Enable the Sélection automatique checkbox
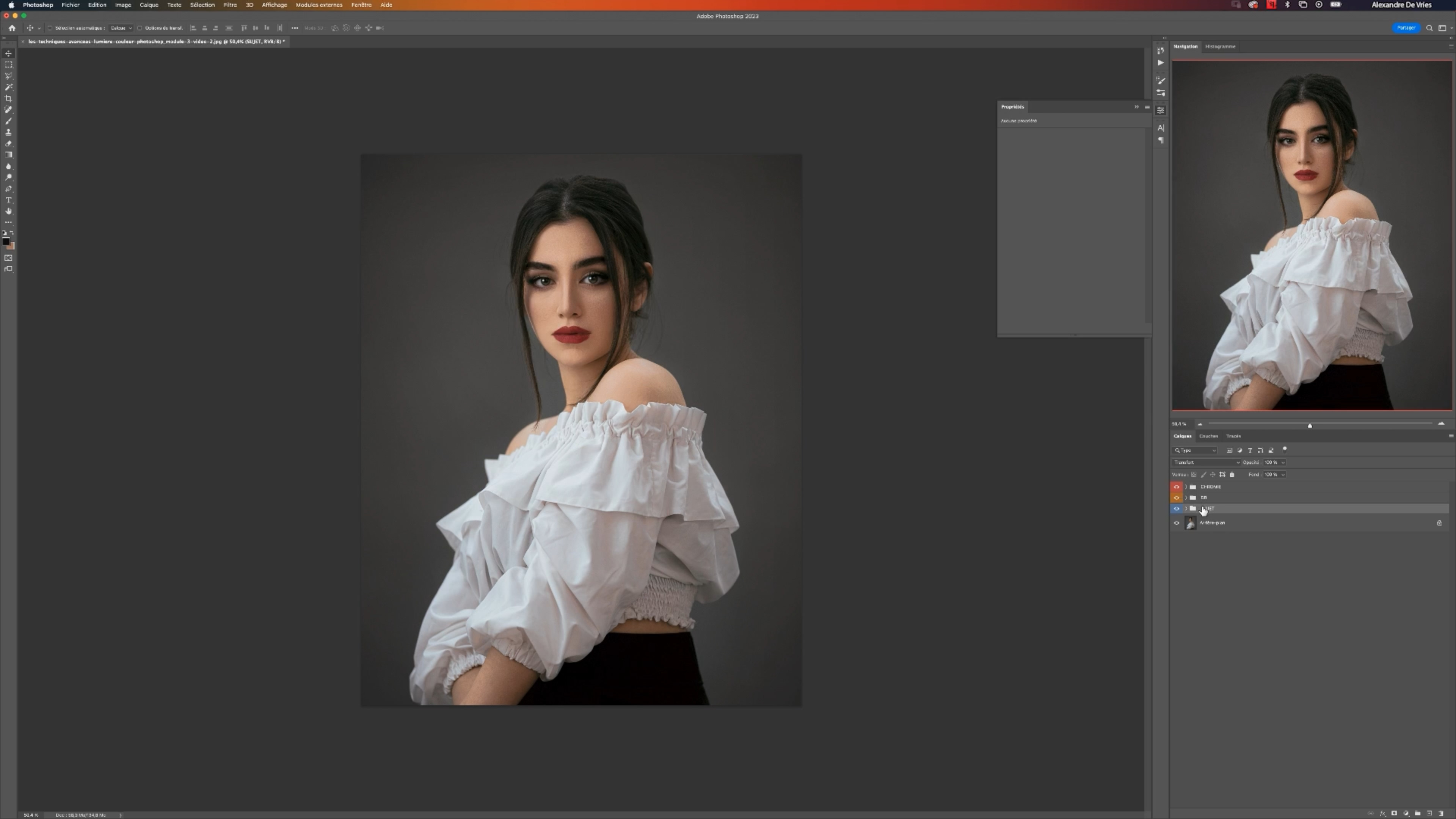 click(x=50, y=28)
